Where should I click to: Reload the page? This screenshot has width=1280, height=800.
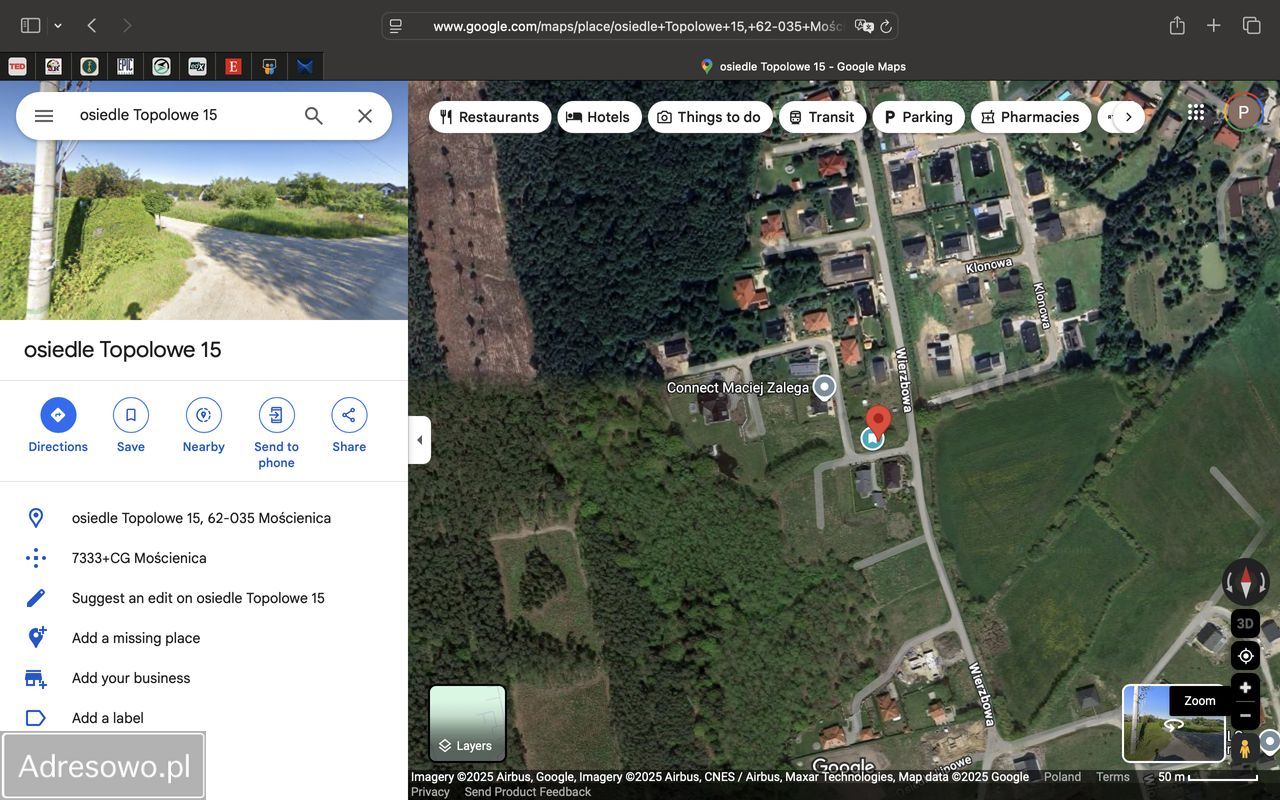pyautogui.click(x=886, y=26)
